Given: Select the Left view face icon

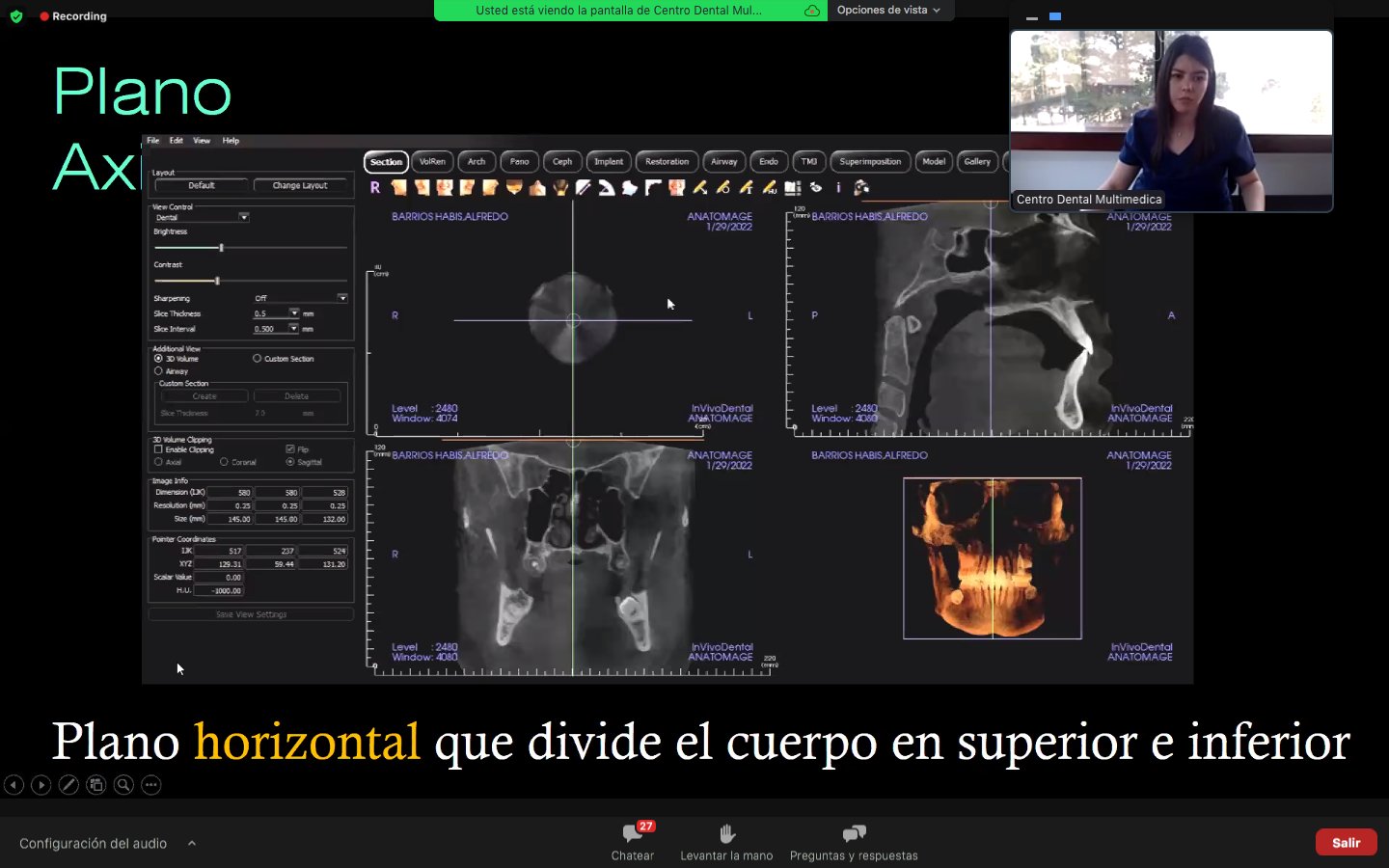Looking at the screenshot, I should pos(398,187).
